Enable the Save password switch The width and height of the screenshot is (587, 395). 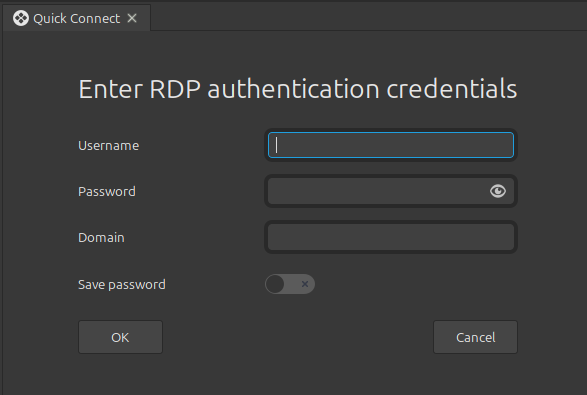290,284
